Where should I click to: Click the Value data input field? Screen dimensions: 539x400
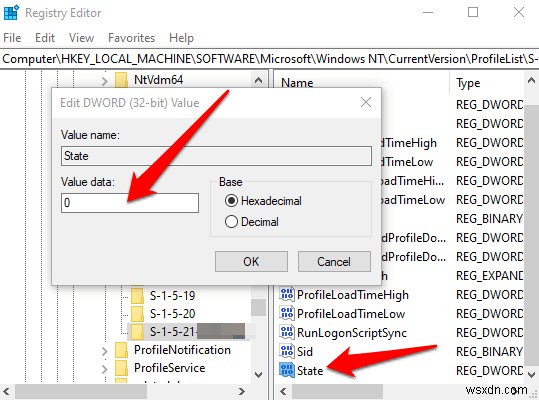(130, 203)
